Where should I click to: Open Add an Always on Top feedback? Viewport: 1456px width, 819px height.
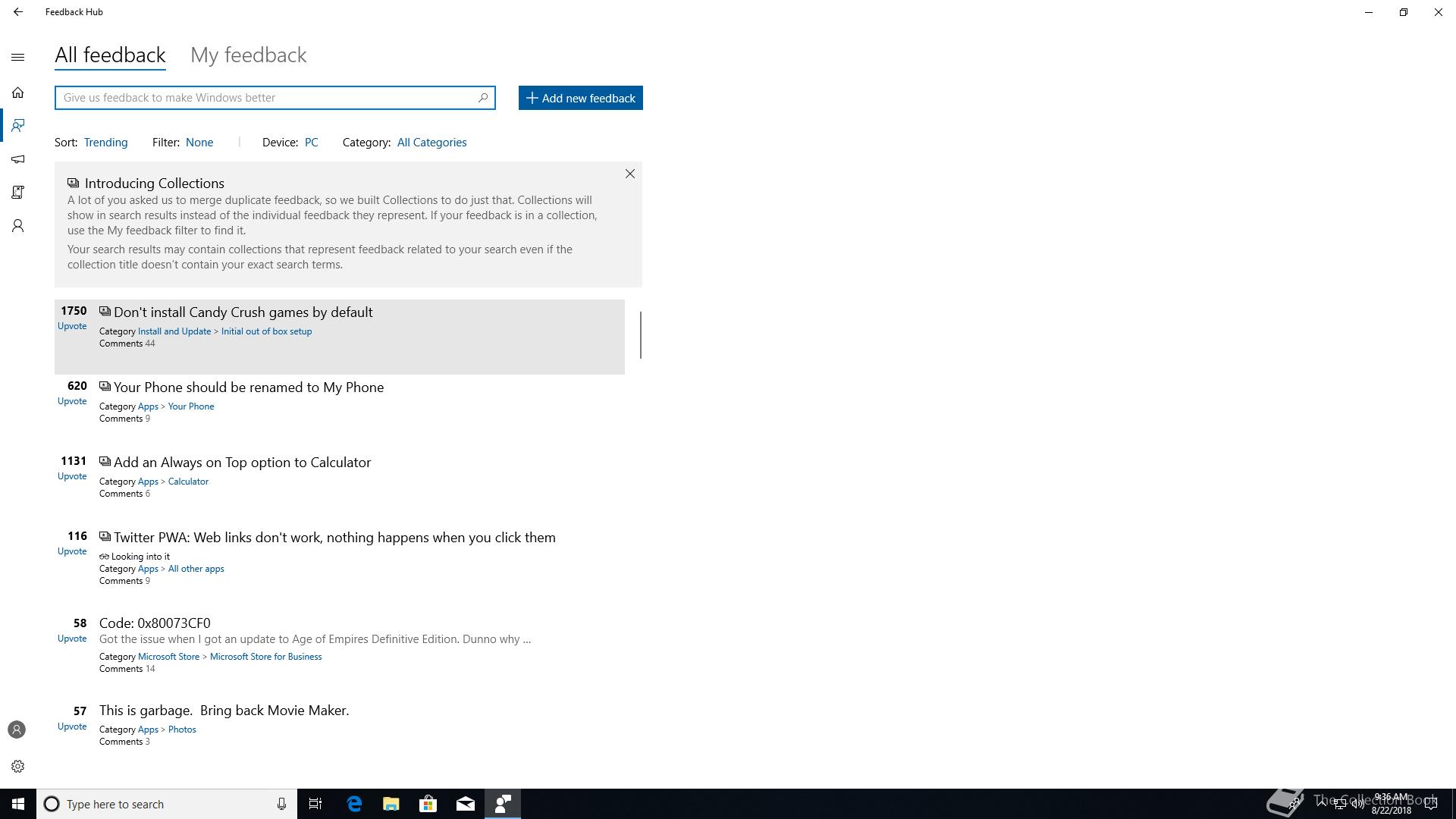(242, 463)
